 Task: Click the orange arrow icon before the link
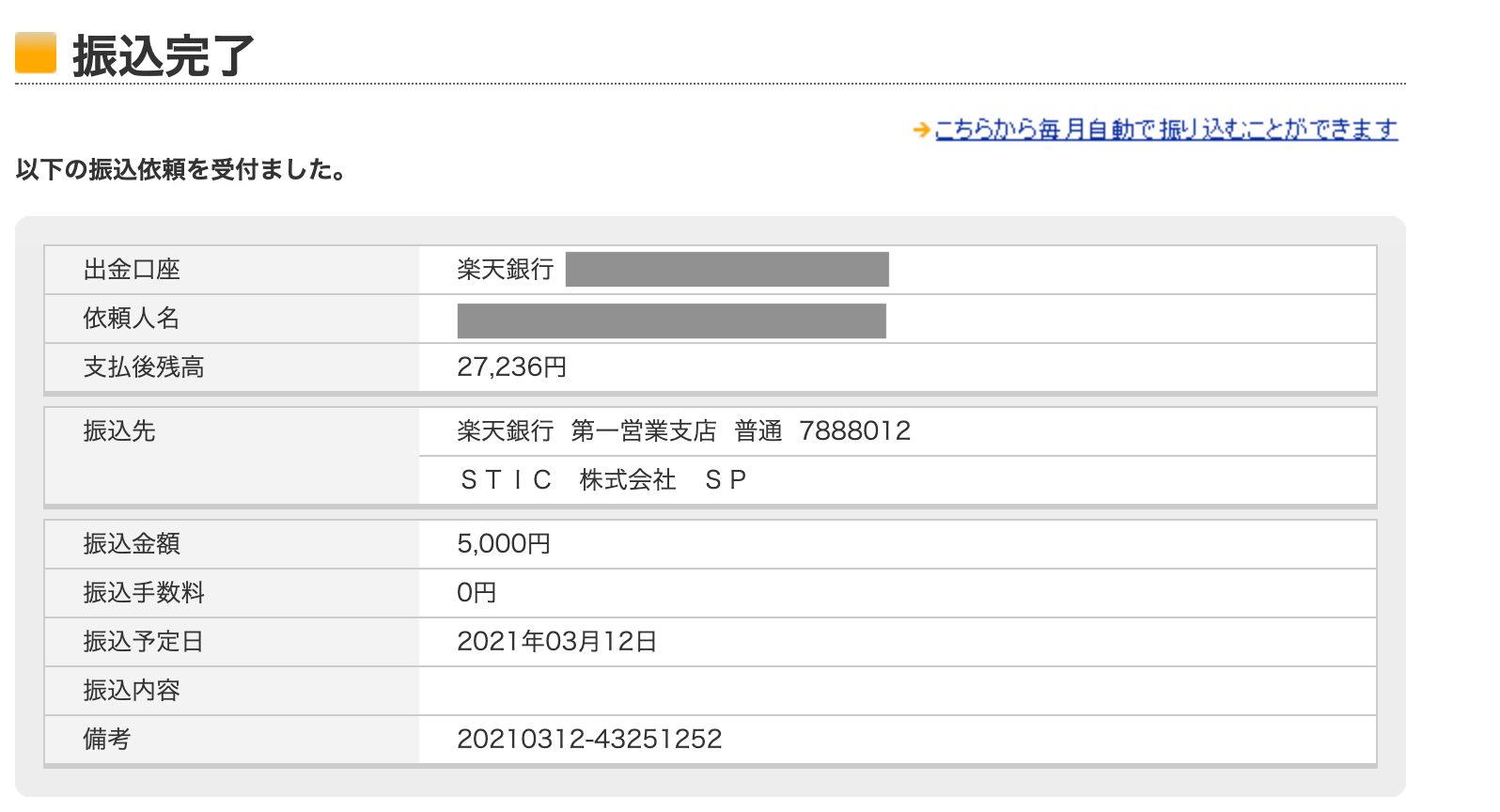click(x=921, y=130)
